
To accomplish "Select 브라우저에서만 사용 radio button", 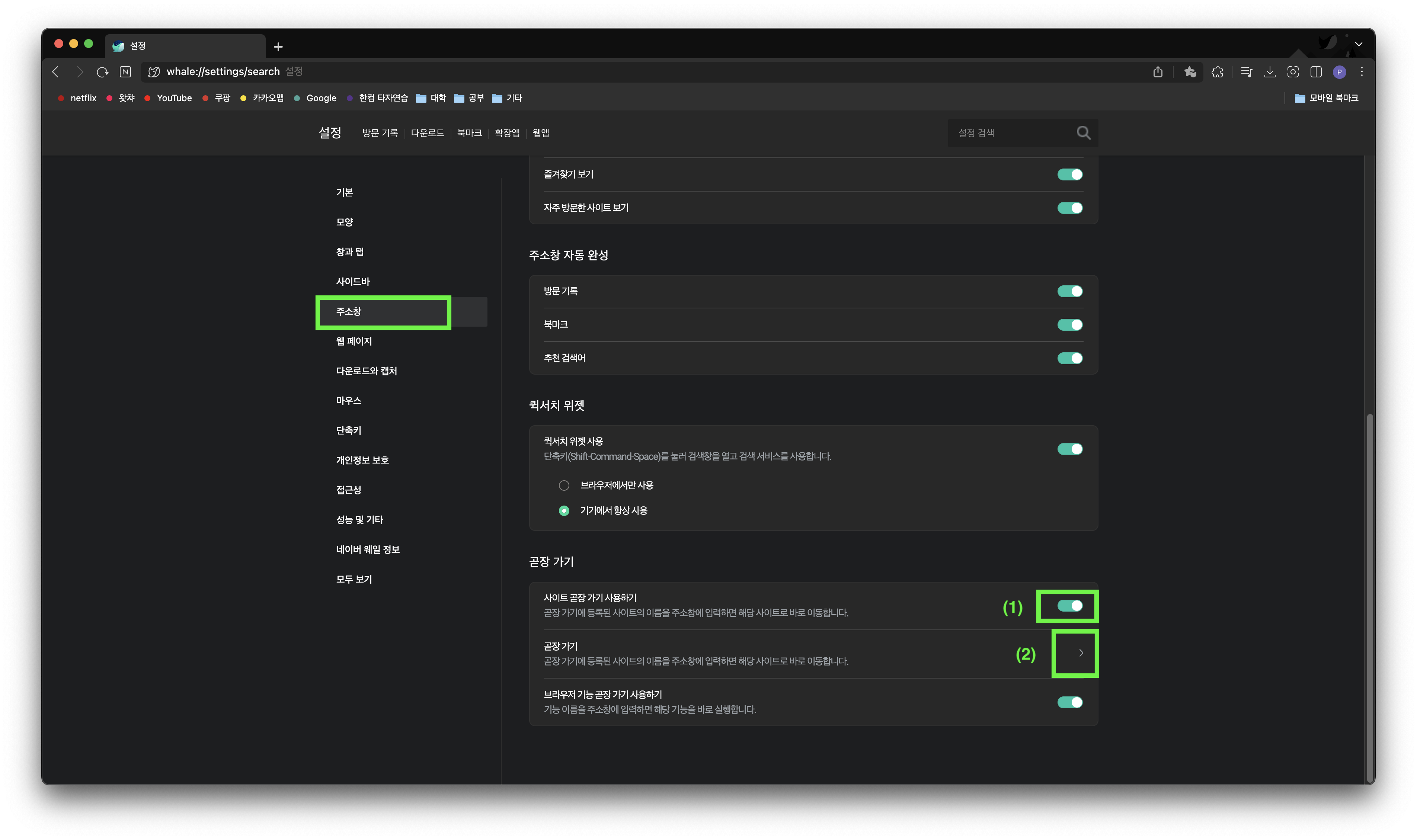I will 564,485.
